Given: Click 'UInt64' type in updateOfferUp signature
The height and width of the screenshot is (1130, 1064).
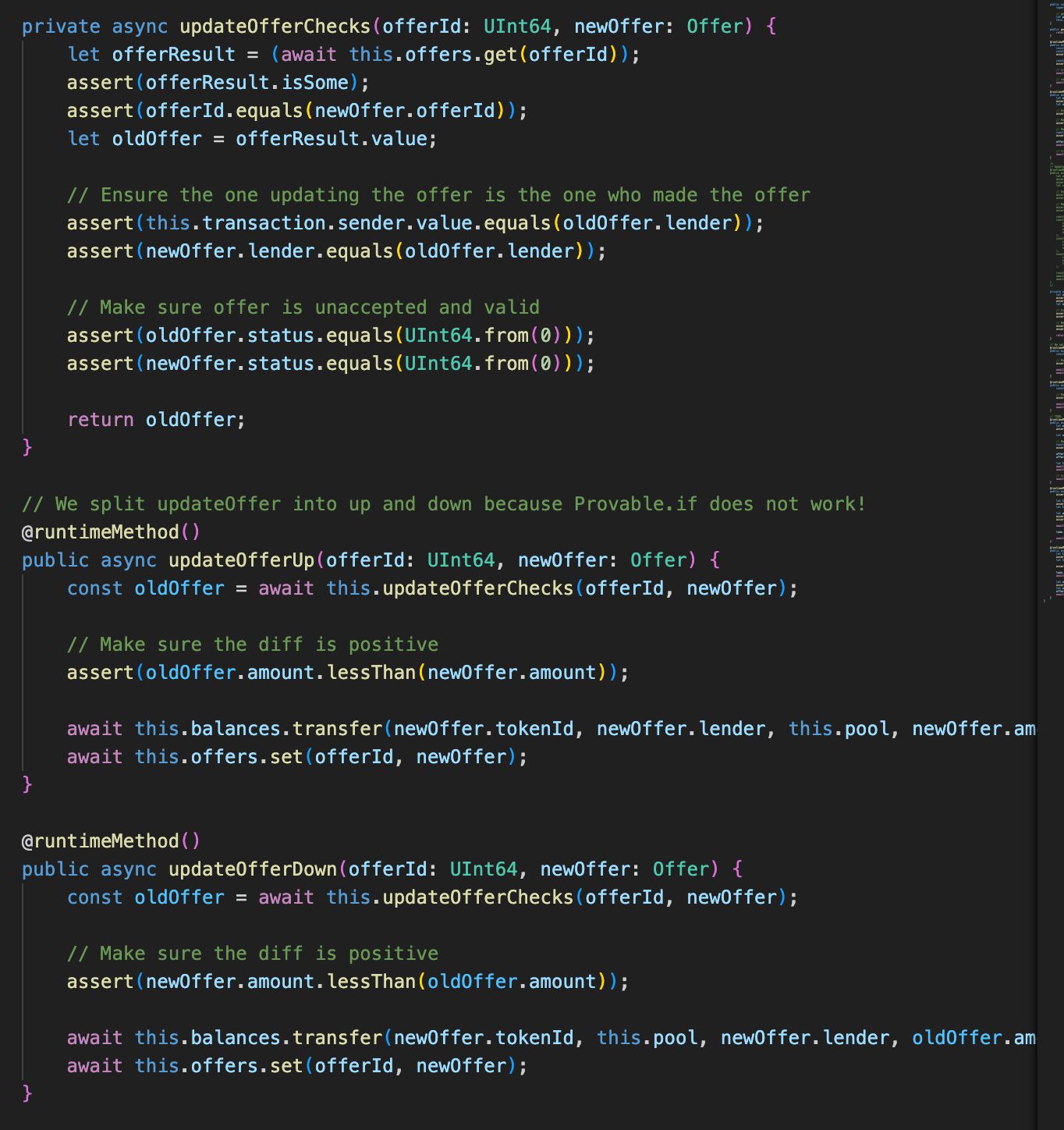Looking at the screenshot, I should [x=461, y=560].
